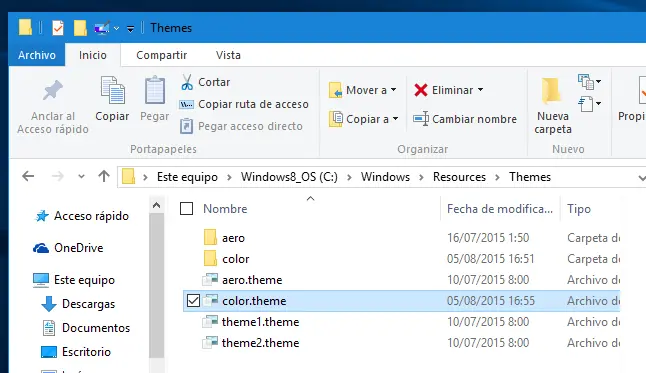The height and width of the screenshot is (373, 646).
Task: Select the aero folder
Action: [233, 238]
